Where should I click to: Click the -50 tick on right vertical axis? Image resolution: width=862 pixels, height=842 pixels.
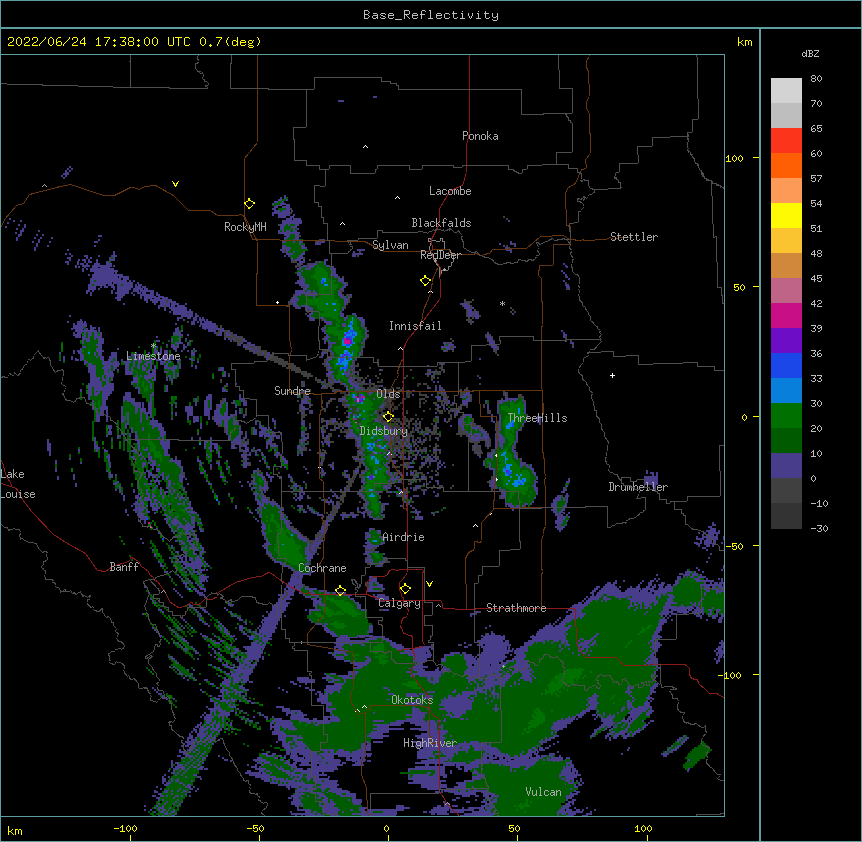point(734,546)
